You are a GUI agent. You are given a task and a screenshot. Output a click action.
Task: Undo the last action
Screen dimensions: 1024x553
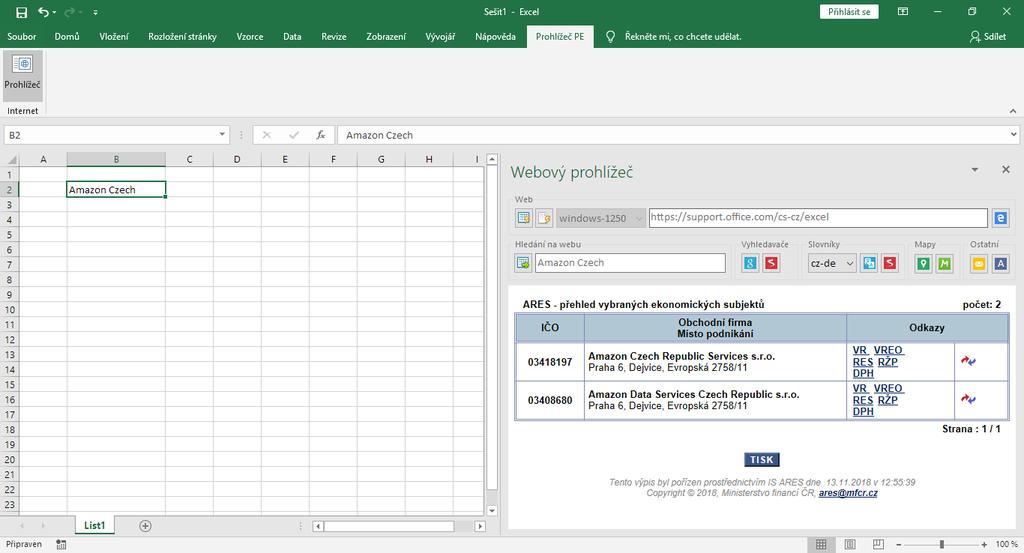pyautogui.click(x=43, y=12)
